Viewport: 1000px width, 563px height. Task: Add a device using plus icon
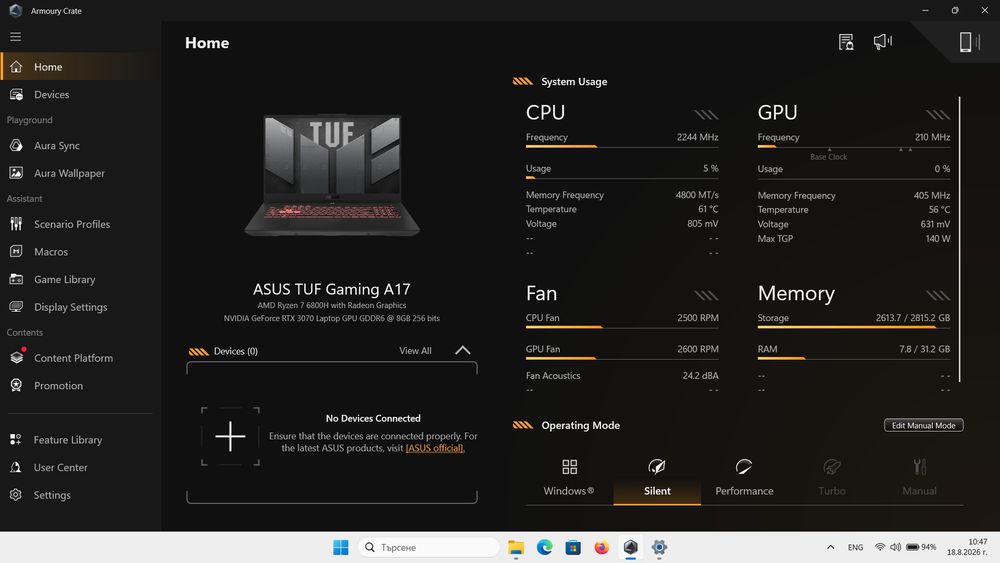pyautogui.click(x=230, y=437)
